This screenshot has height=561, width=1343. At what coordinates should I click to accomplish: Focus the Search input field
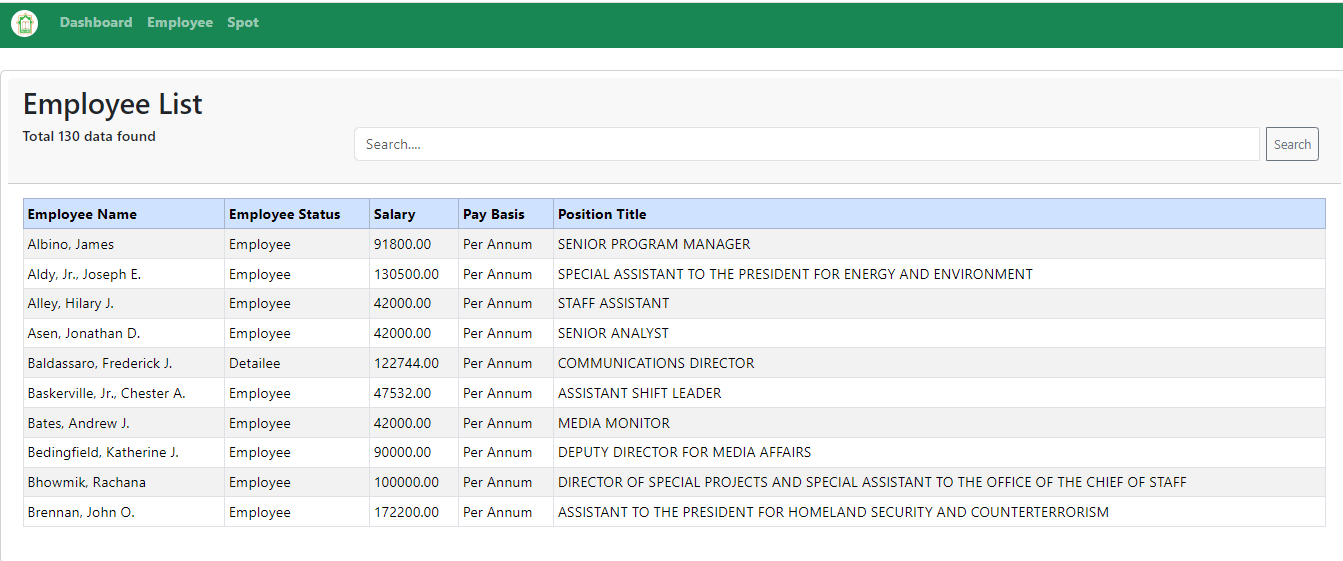tap(806, 144)
